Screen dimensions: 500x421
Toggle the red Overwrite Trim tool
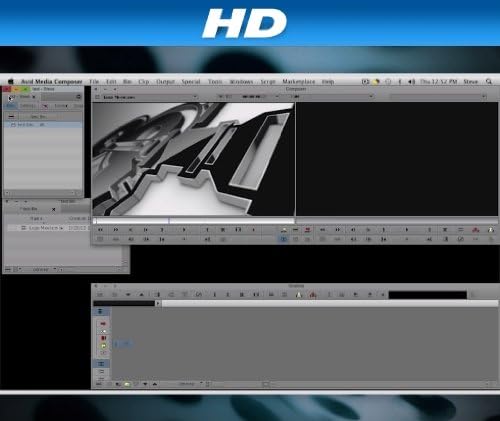click(x=103, y=338)
